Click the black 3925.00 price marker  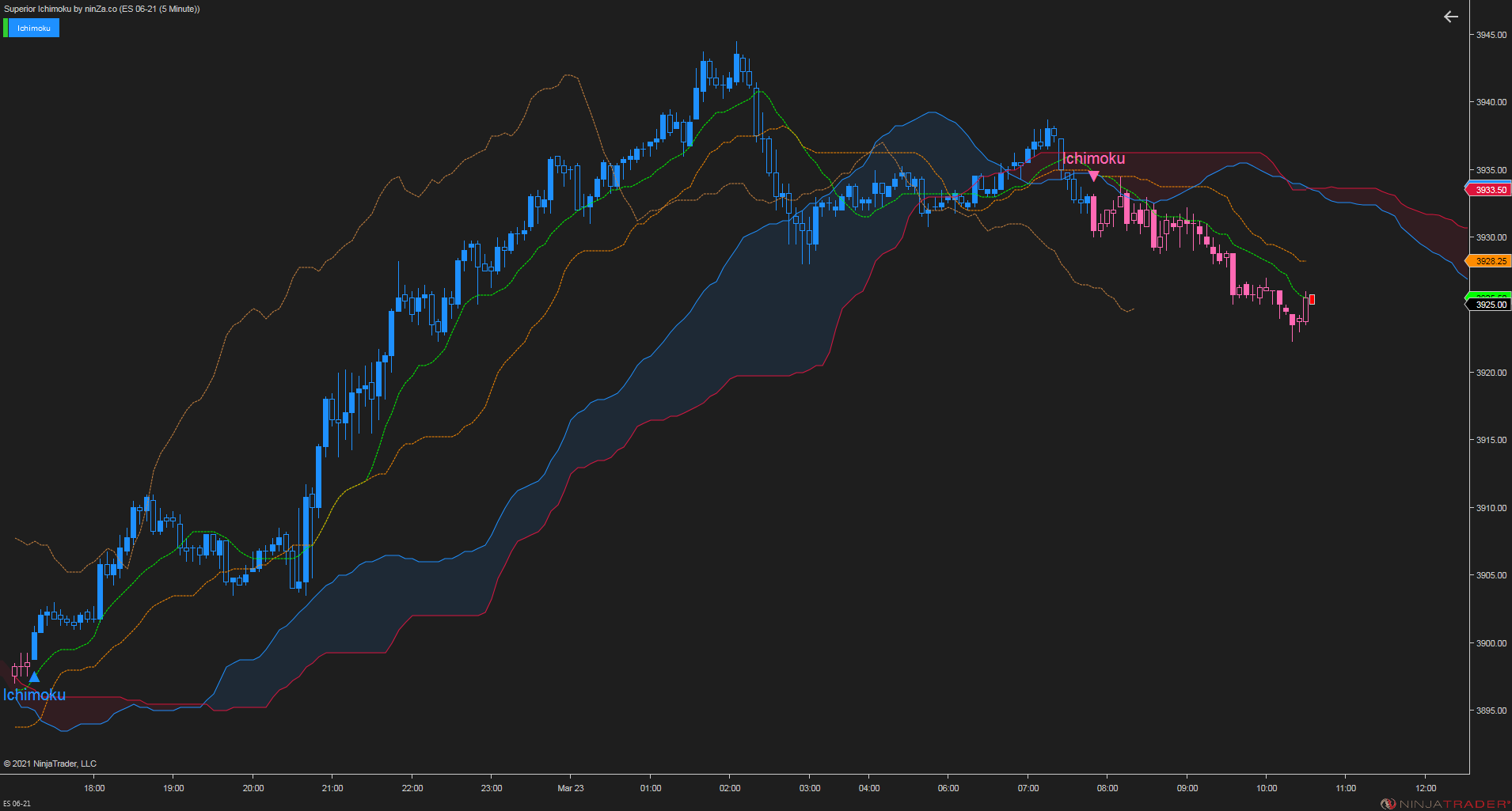coord(1489,304)
